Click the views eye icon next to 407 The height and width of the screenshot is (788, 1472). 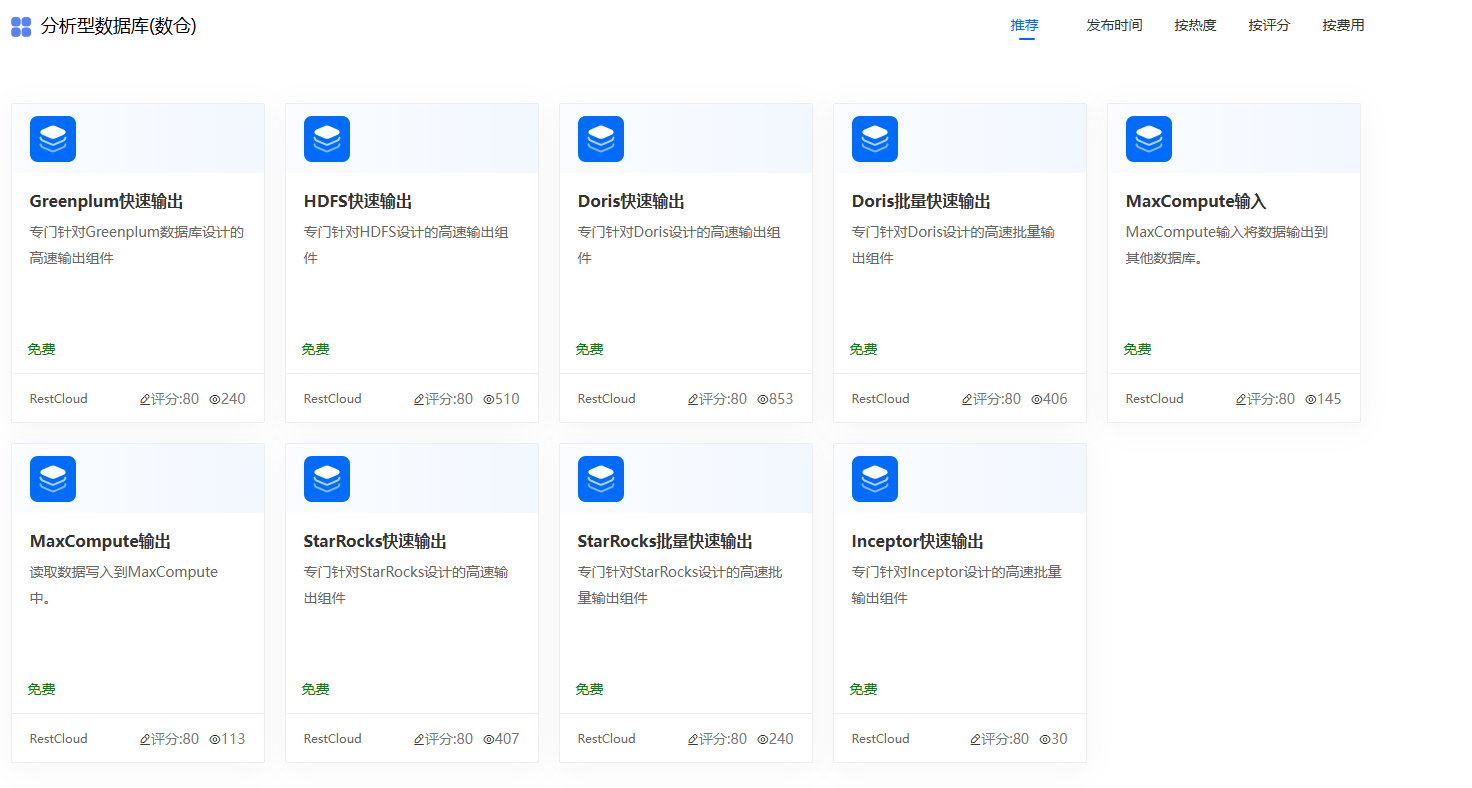pos(488,739)
